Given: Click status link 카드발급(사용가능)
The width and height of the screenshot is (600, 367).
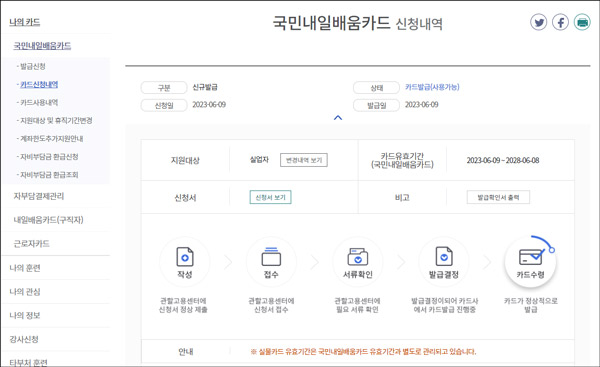Looking at the screenshot, I should [x=432, y=87].
